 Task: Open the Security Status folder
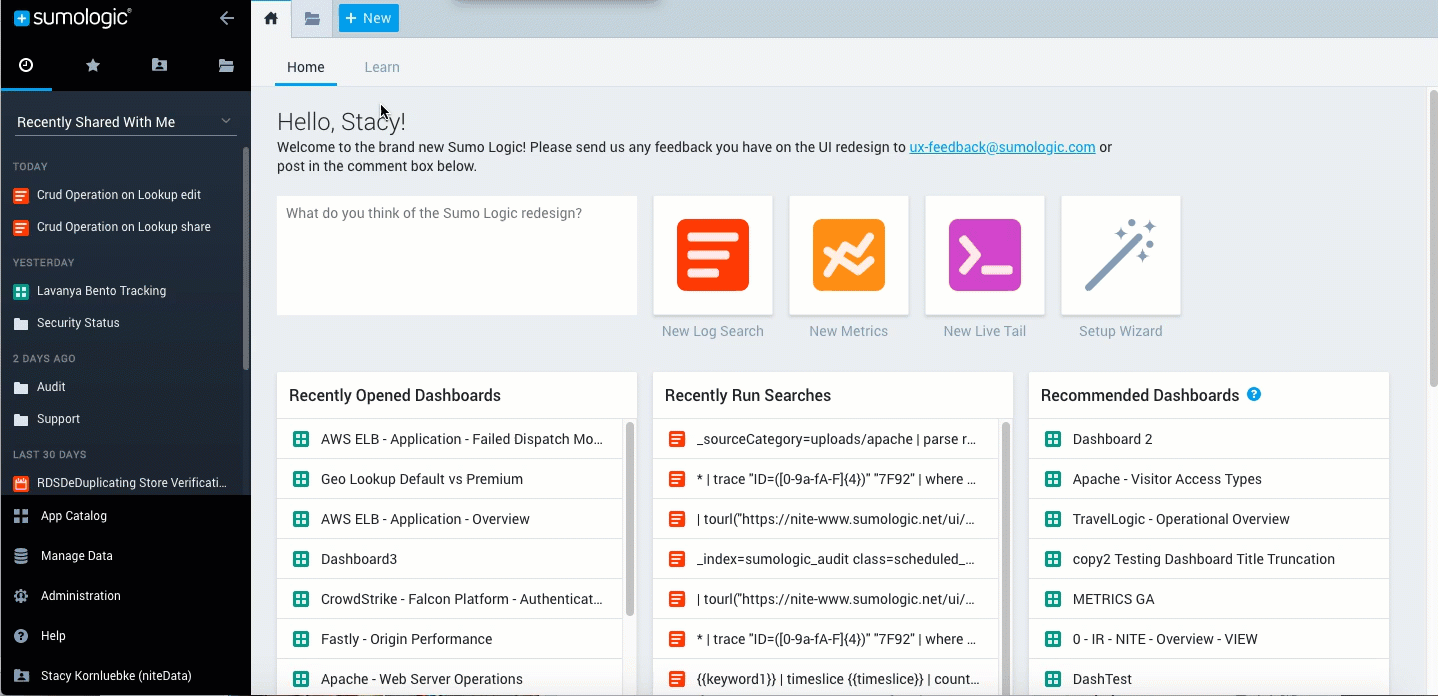pyautogui.click(x=78, y=323)
